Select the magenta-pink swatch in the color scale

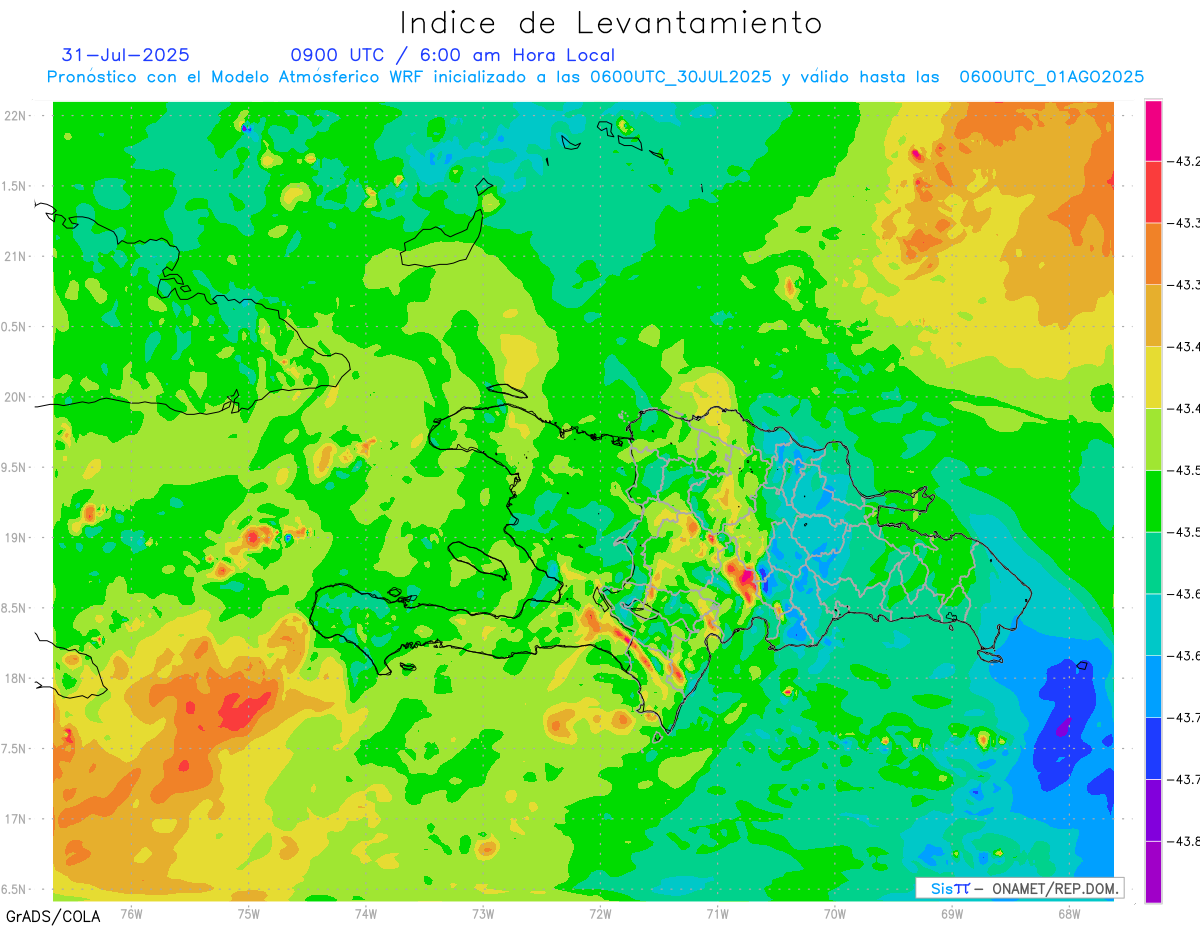[1153, 131]
